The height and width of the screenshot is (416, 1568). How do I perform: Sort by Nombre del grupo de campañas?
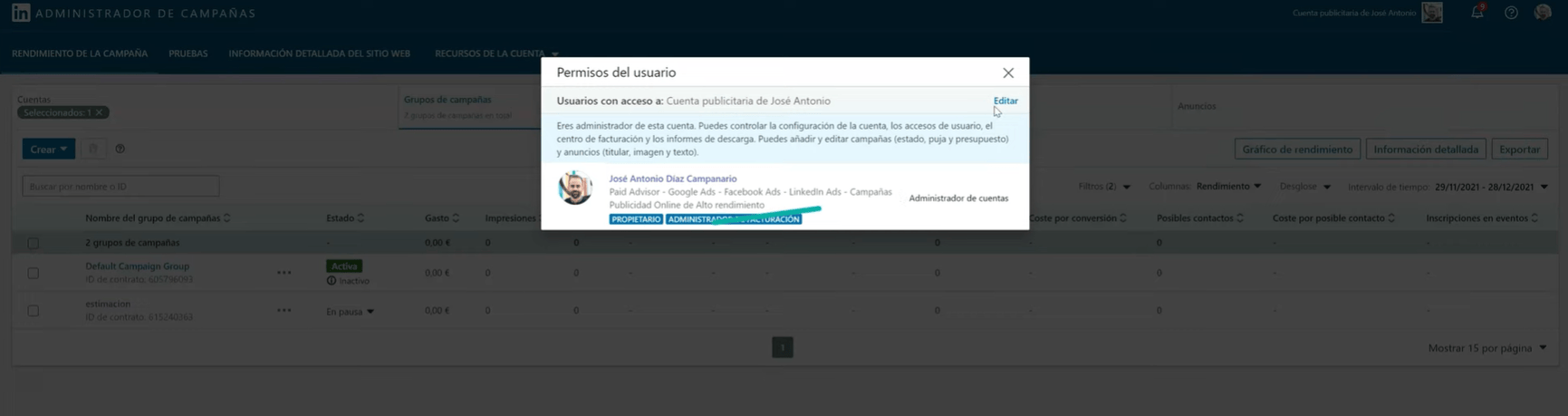point(158,218)
